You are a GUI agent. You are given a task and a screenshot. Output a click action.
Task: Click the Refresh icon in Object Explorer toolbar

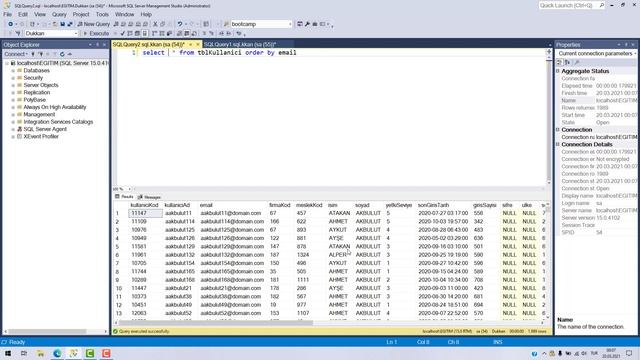[62, 54]
